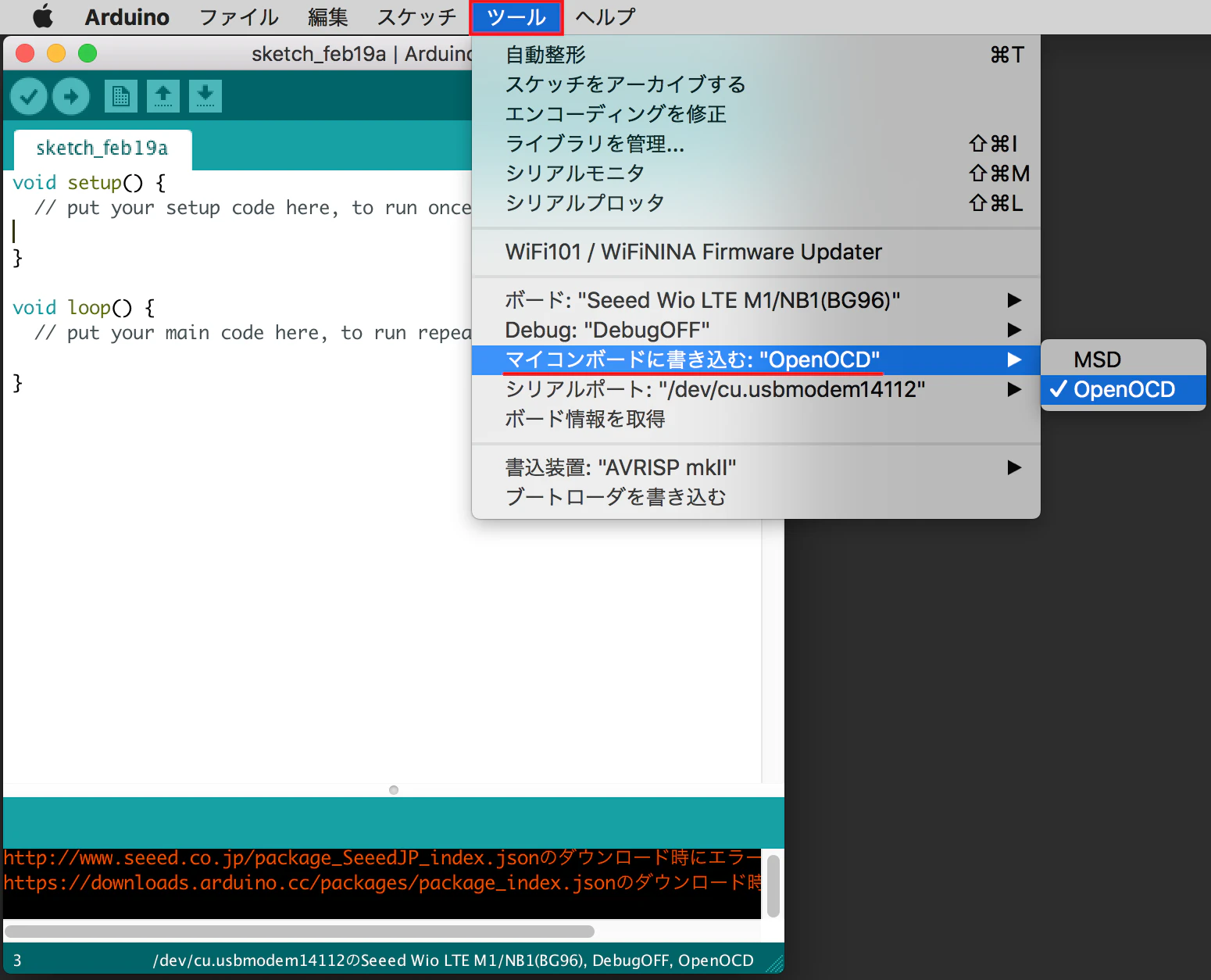Open シリアルプロッタ
This screenshot has height=980, width=1211.
[x=756, y=203]
